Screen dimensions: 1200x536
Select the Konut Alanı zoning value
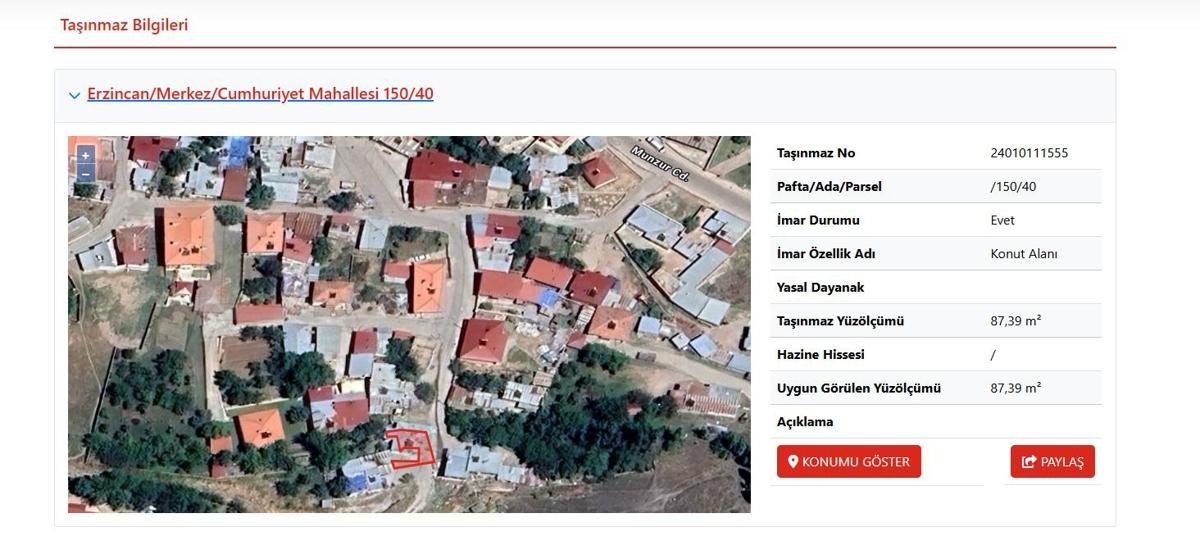coord(1023,254)
